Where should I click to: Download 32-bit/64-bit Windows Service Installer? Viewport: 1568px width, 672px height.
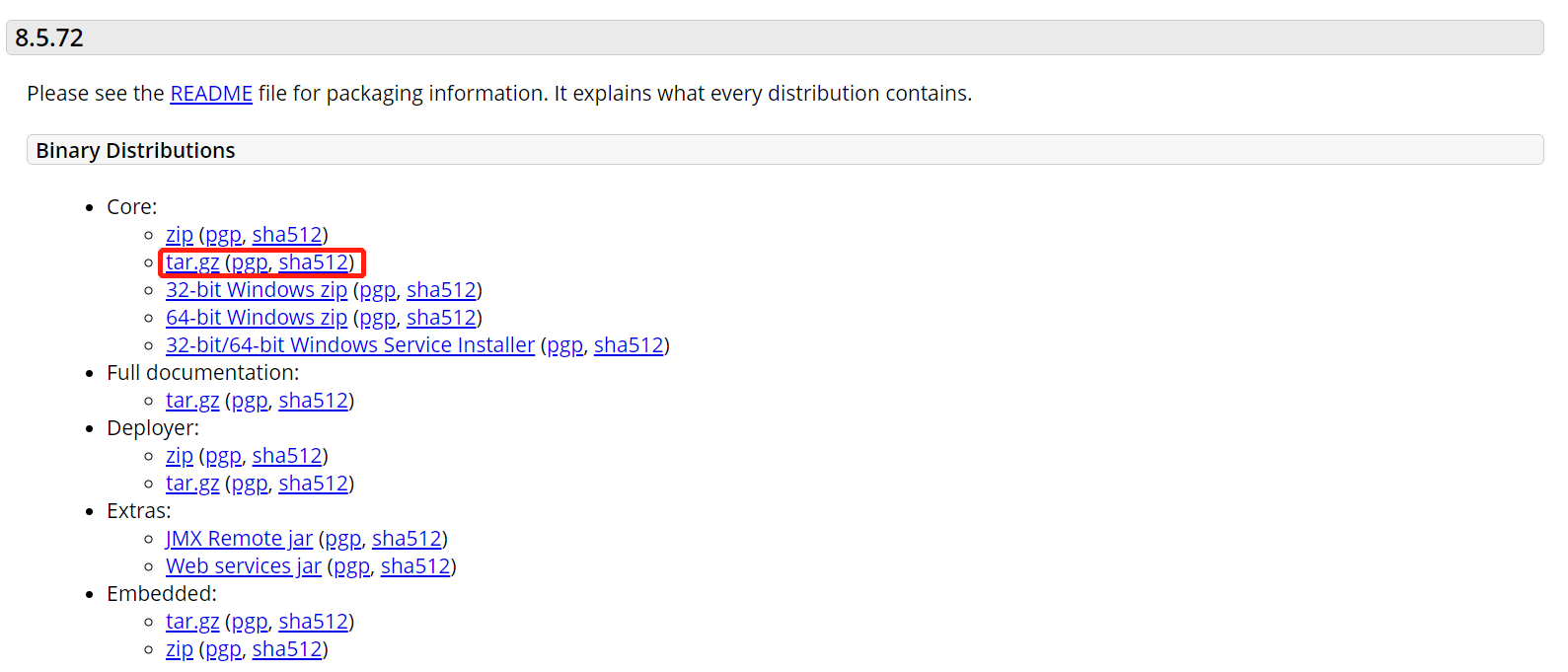[350, 345]
